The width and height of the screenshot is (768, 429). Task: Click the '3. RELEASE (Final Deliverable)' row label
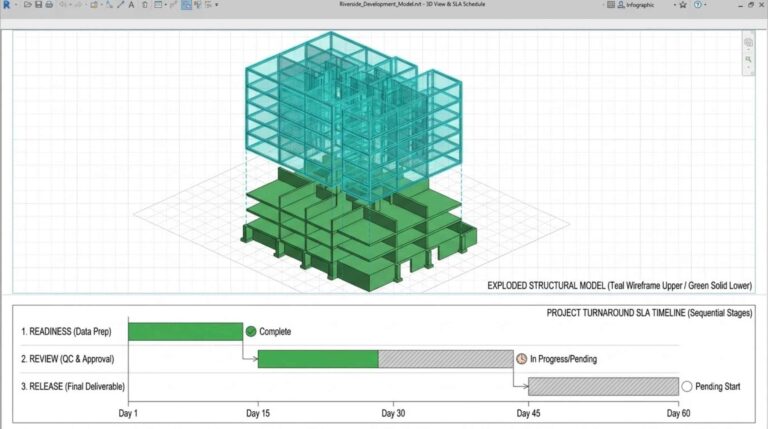point(73,386)
